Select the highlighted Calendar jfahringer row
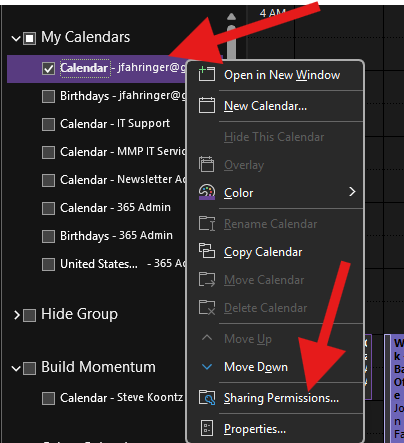Screen dimensions: 404x443 [x=97, y=69]
